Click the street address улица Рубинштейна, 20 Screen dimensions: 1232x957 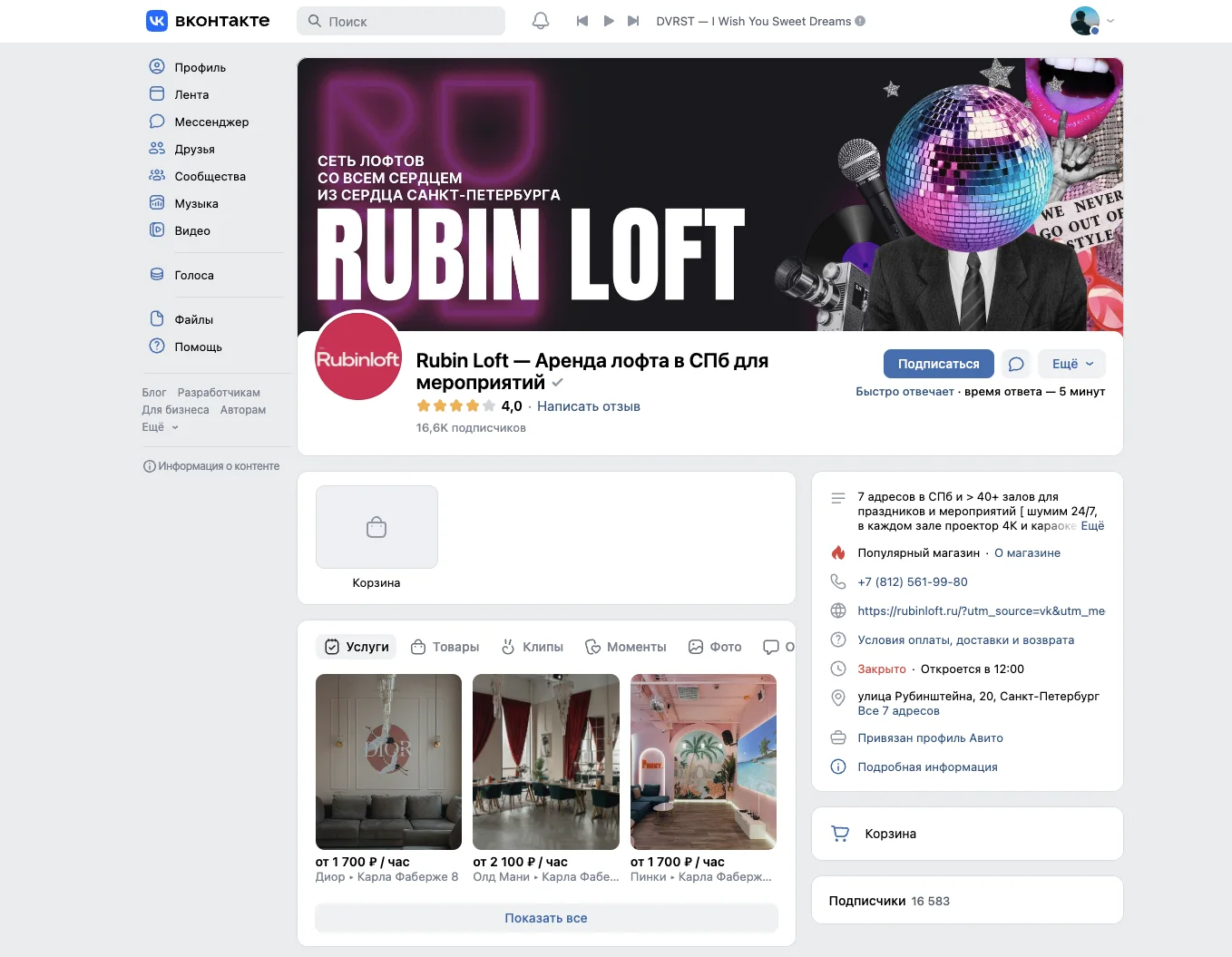(x=979, y=697)
